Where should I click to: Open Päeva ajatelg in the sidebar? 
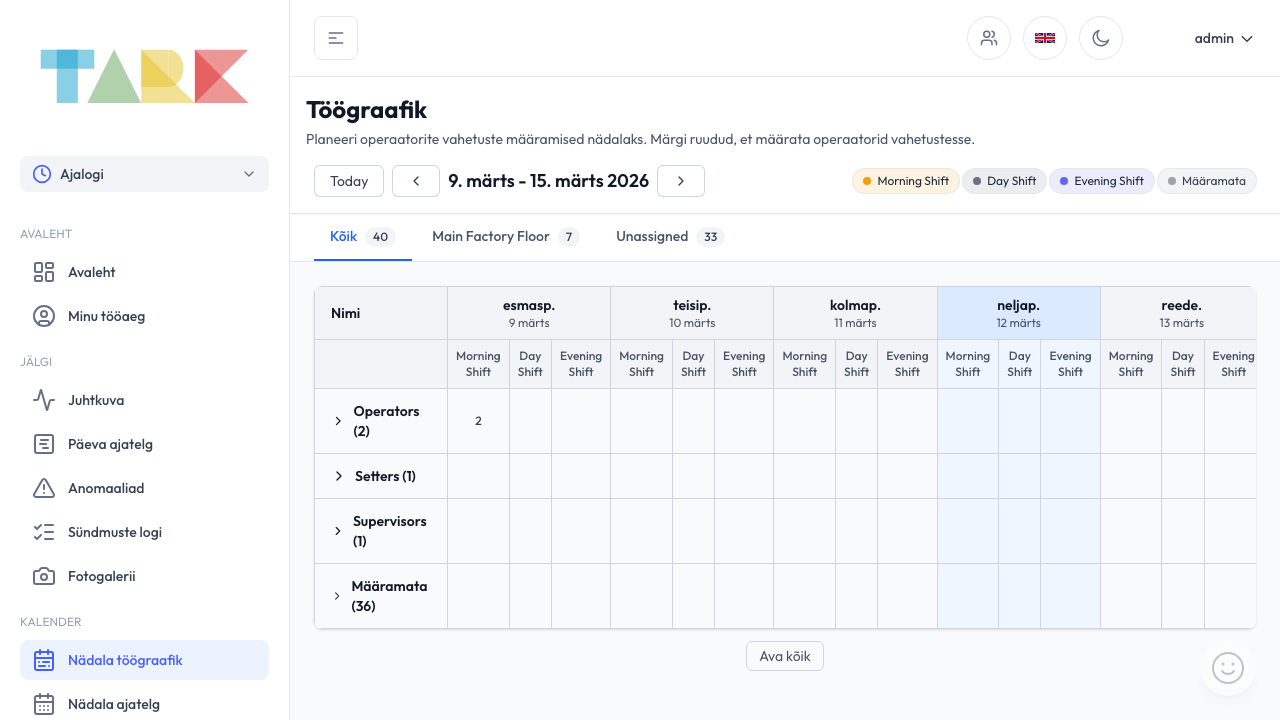coord(144,444)
